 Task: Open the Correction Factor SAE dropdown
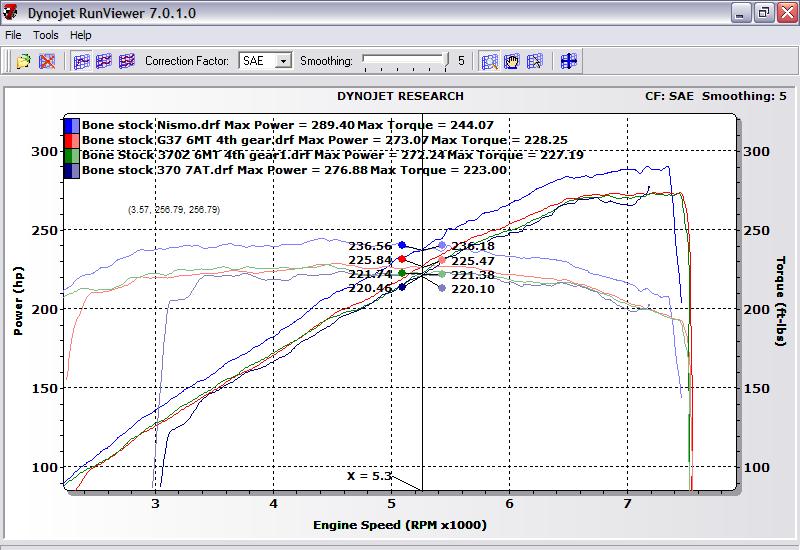pyautogui.click(x=284, y=61)
